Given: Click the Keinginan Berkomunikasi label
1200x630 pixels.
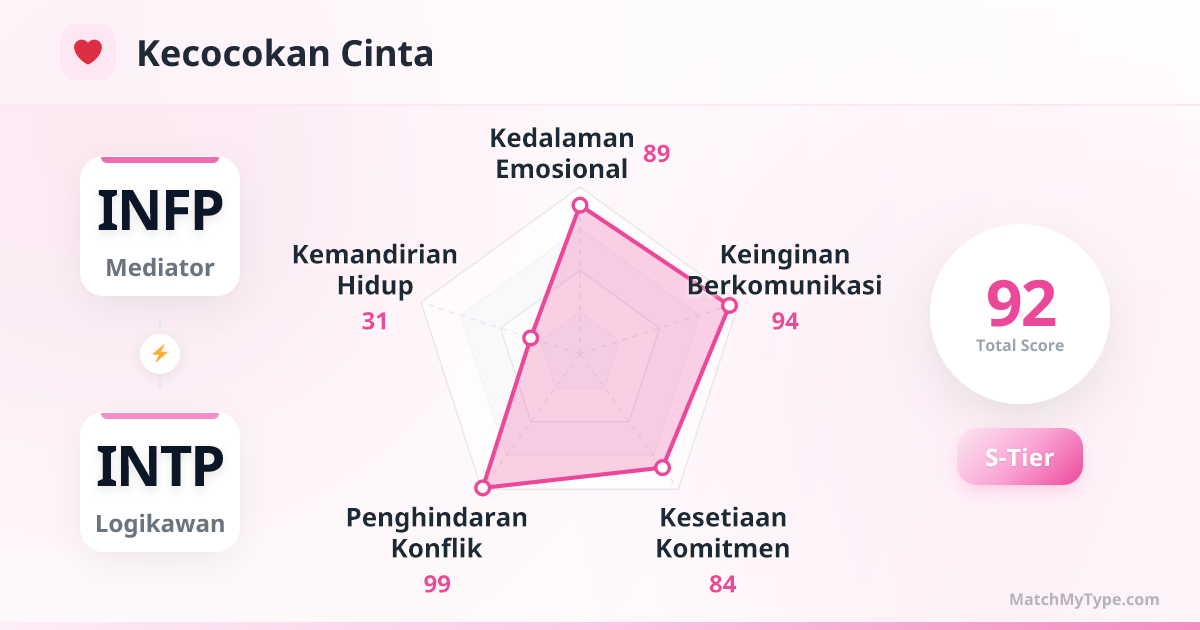Looking at the screenshot, I should click(785, 270).
